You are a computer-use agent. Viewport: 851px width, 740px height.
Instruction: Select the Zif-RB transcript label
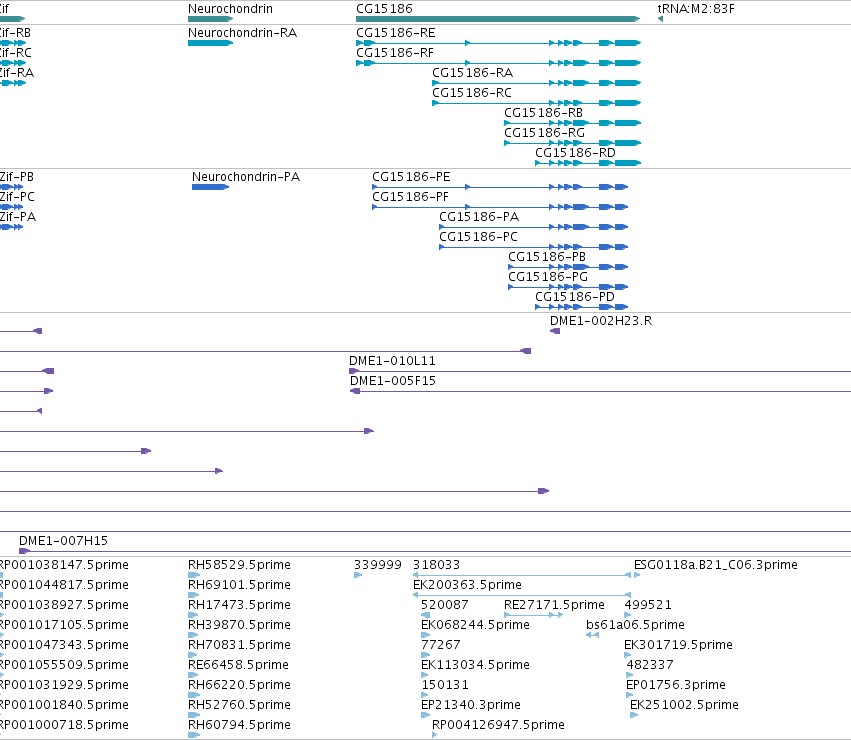coord(15,33)
